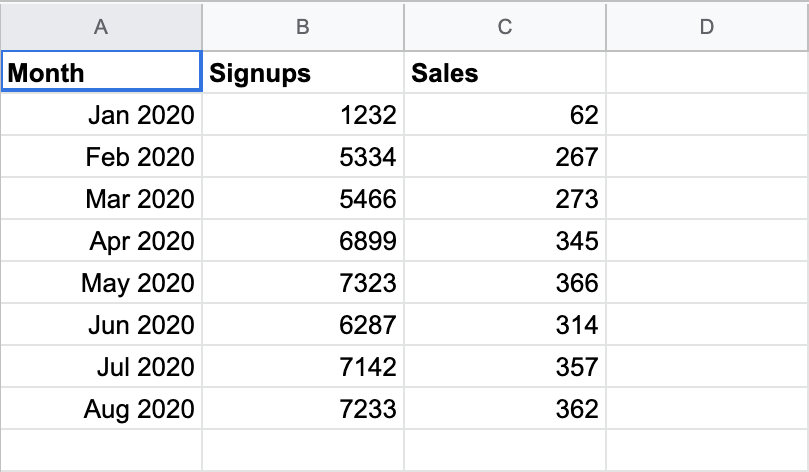This screenshot has height=472, width=809.
Task: Click the cell showing 7323
Action: [303, 283]
